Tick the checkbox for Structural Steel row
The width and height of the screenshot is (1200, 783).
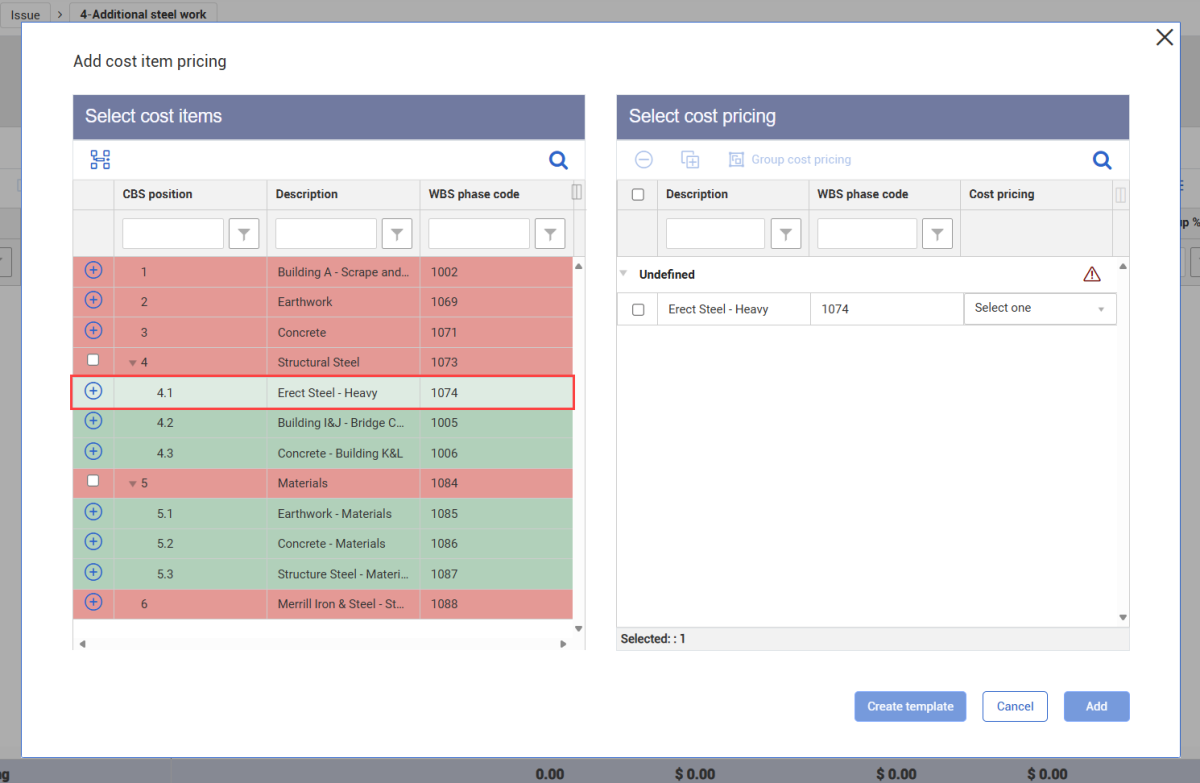pyautogui.click(x=93, y=360)
